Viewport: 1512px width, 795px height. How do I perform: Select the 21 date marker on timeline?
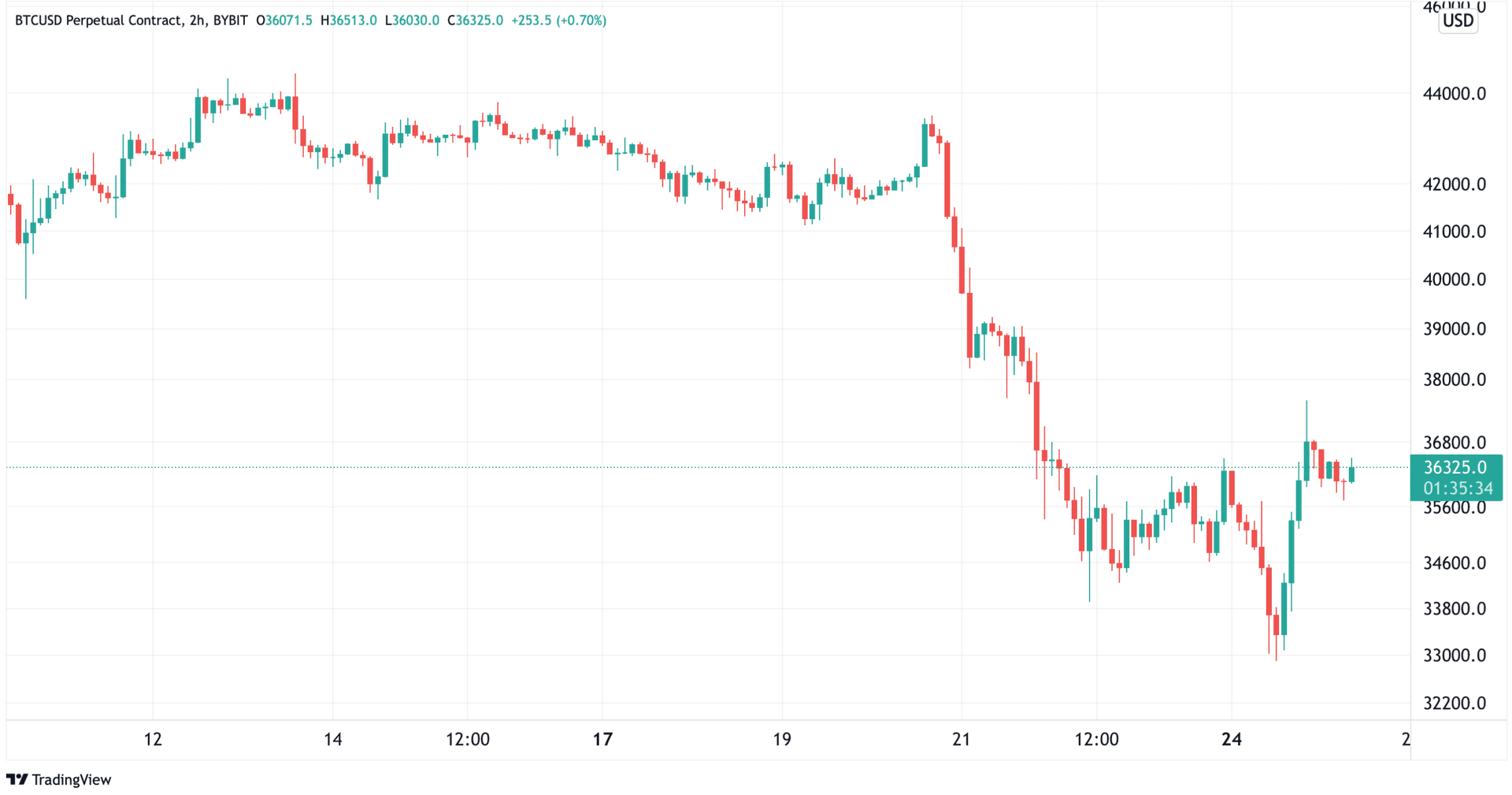pyautogui.click(x=961, y=739)
